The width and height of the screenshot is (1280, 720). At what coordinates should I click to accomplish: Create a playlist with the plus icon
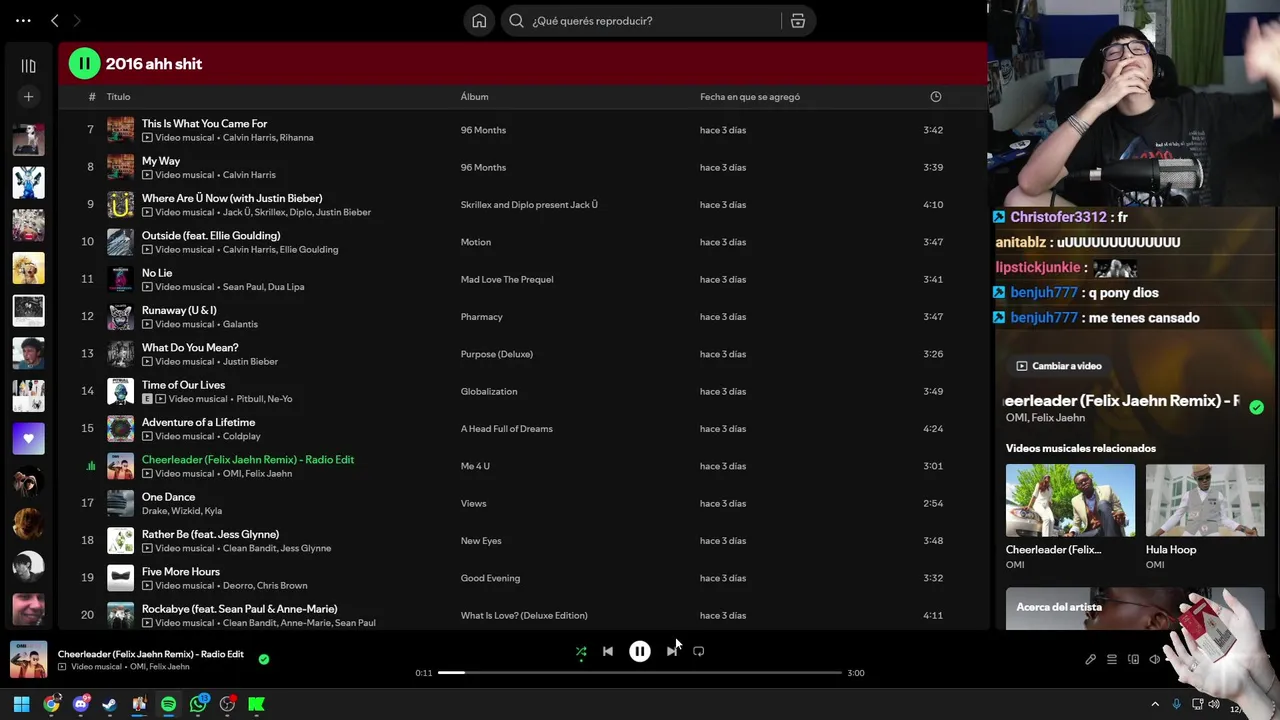[x=28, y=97]
